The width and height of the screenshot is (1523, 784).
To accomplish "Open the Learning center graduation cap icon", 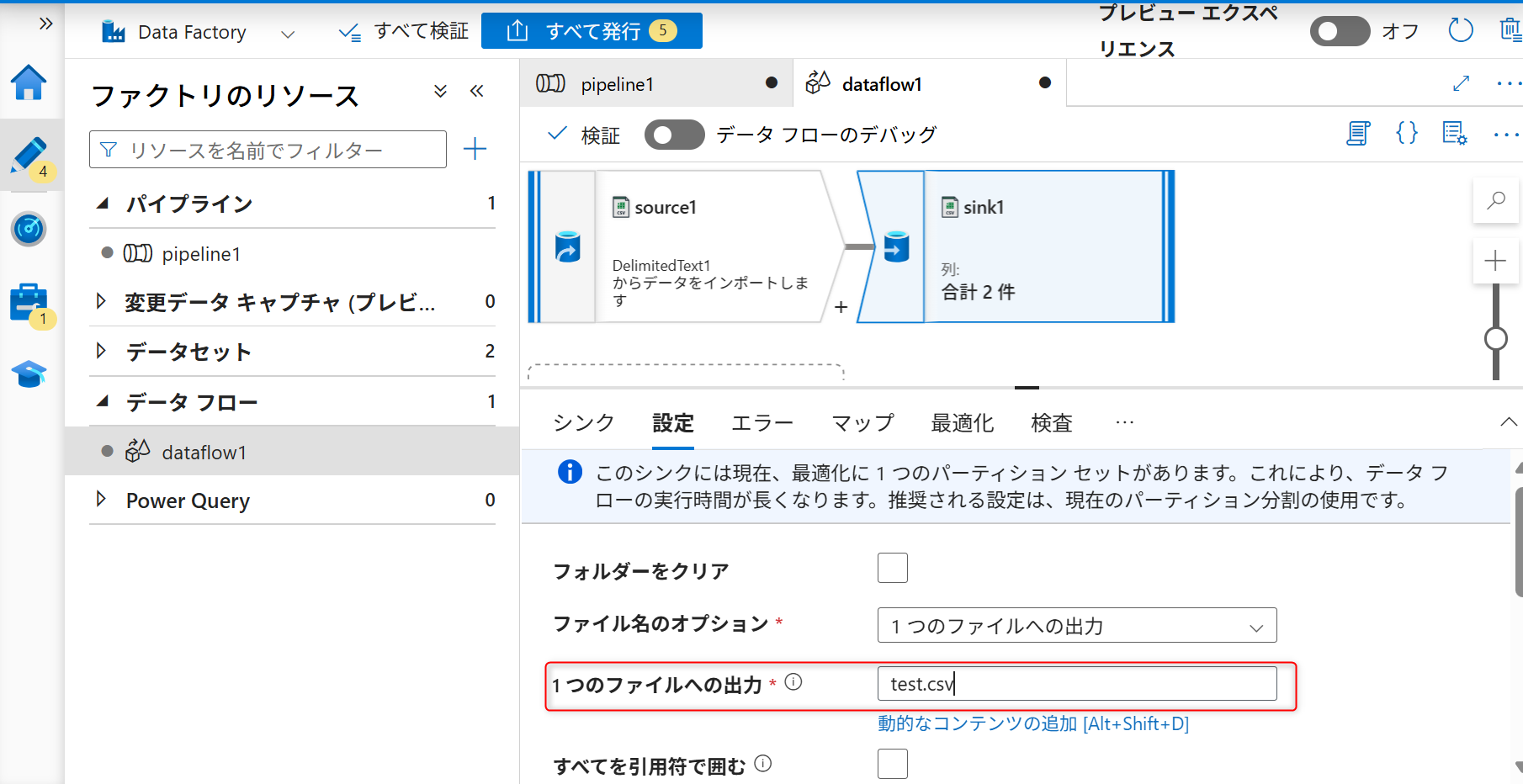I will pyautogui.click(x=29, y=374).
